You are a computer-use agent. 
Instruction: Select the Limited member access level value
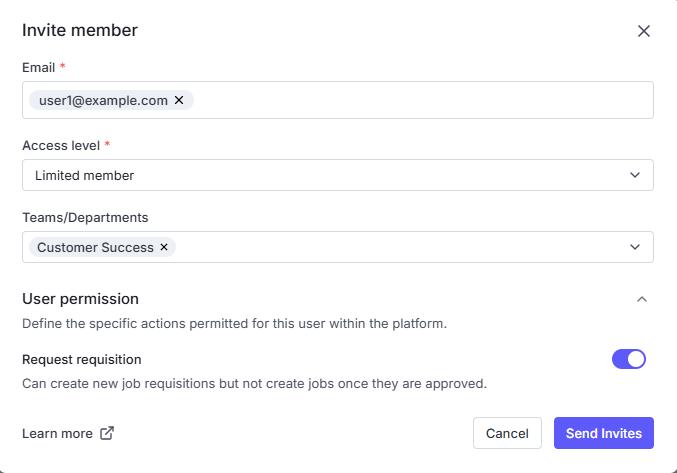pyautogui.click(x=85, y=175)
